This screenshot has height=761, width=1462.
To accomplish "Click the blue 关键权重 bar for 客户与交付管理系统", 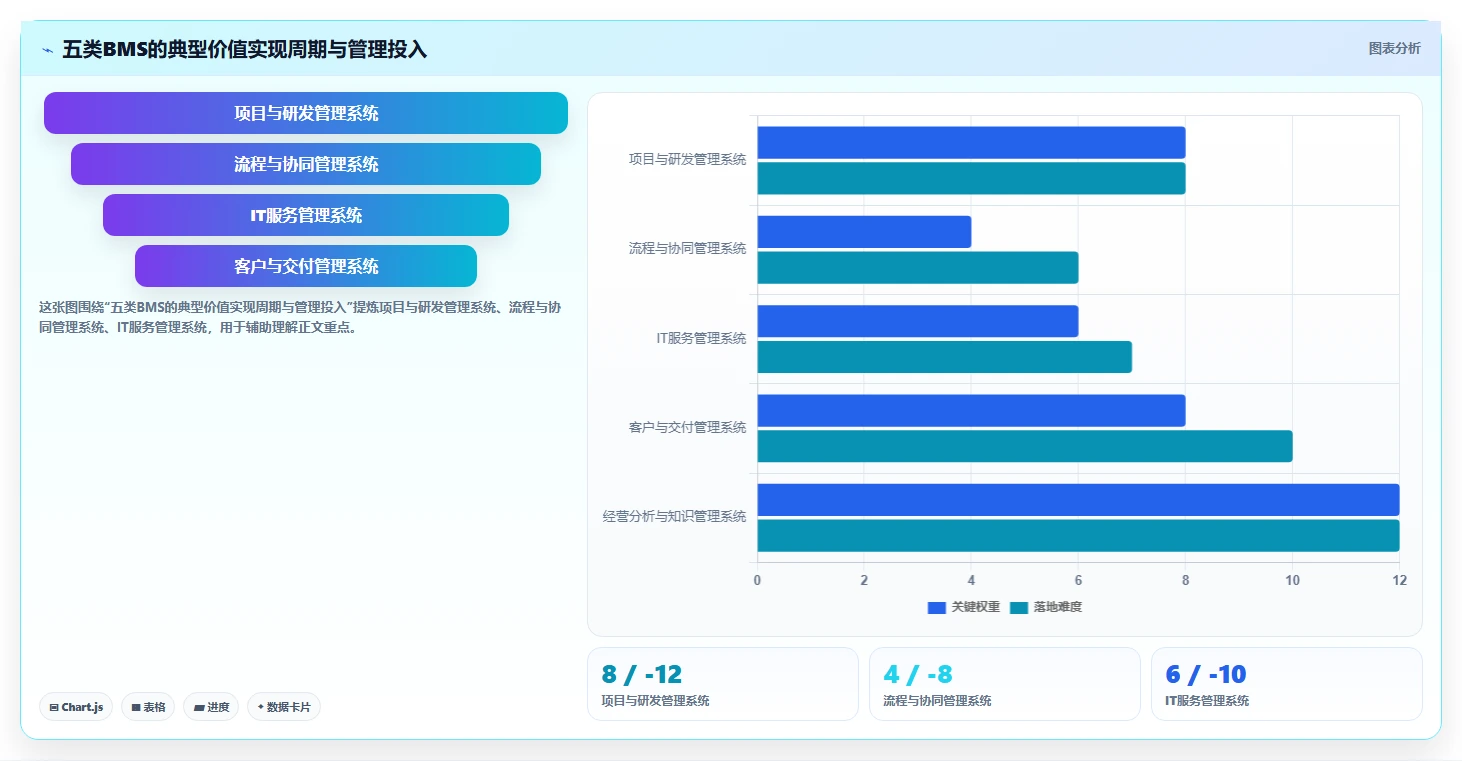I will point(971,411).
